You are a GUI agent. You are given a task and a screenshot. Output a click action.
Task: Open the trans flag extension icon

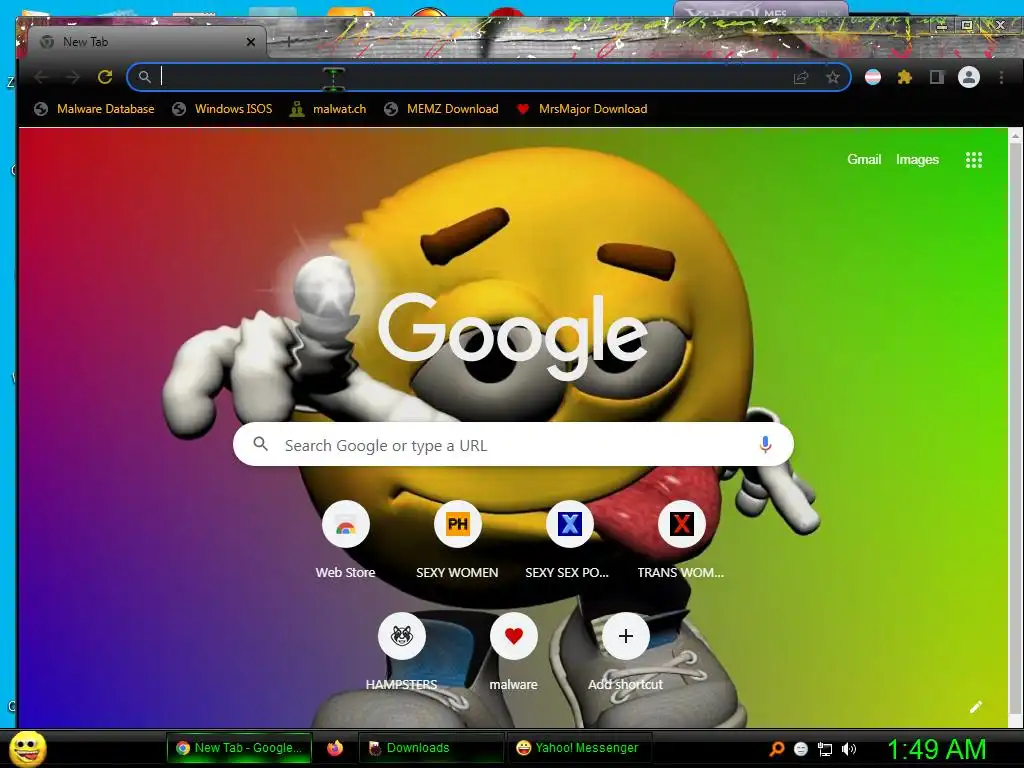click(x=873, y=77)
